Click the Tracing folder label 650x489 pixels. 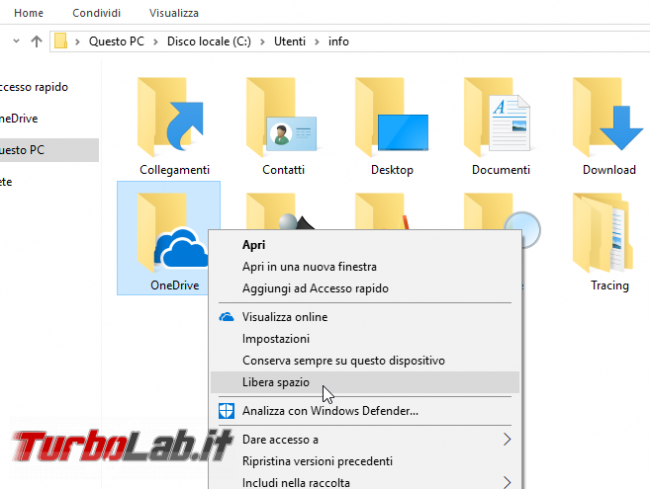point(609,286)
